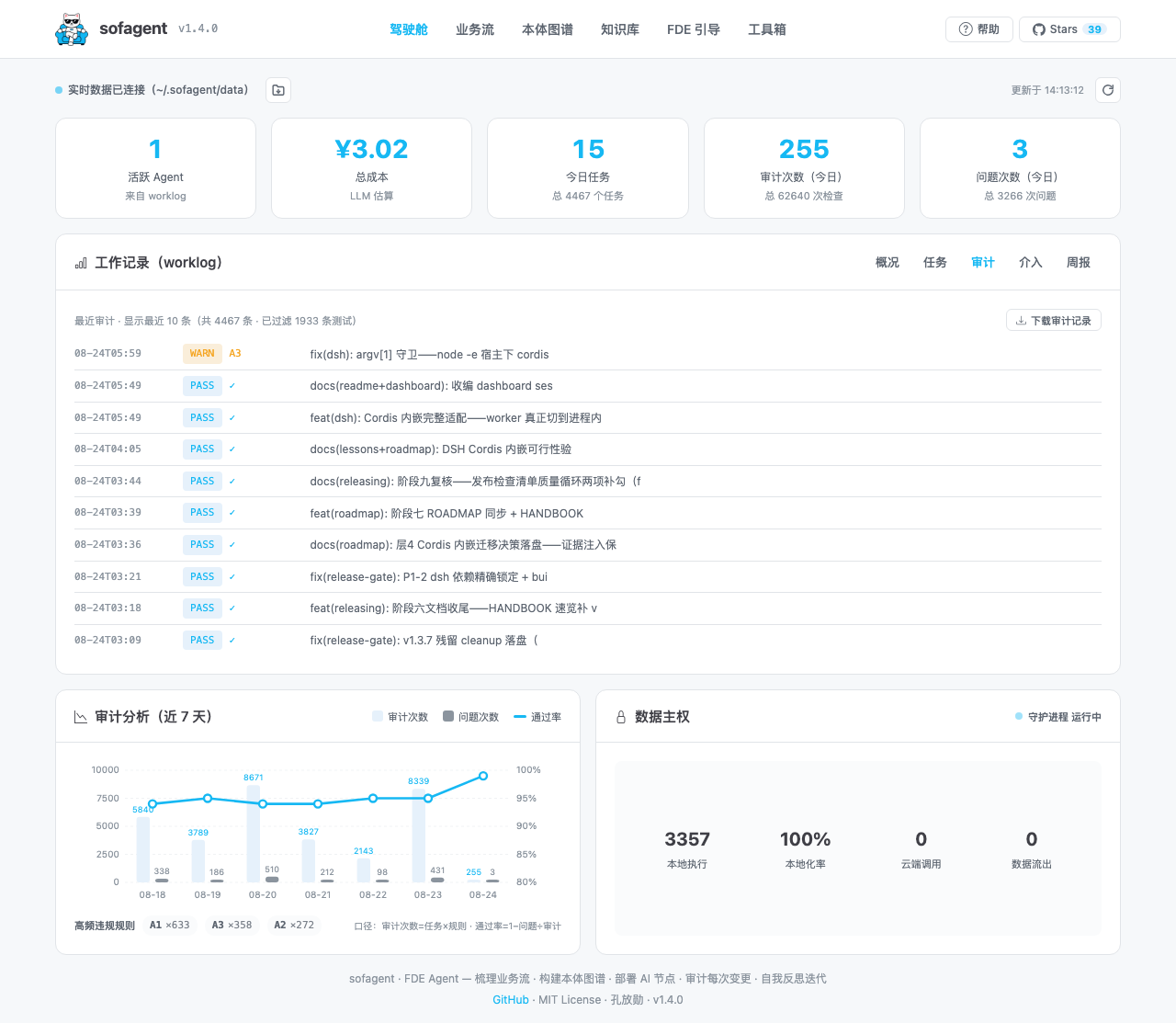Click the 今日任务 15 card
1176x1023 pixels.
pos(588,168)
